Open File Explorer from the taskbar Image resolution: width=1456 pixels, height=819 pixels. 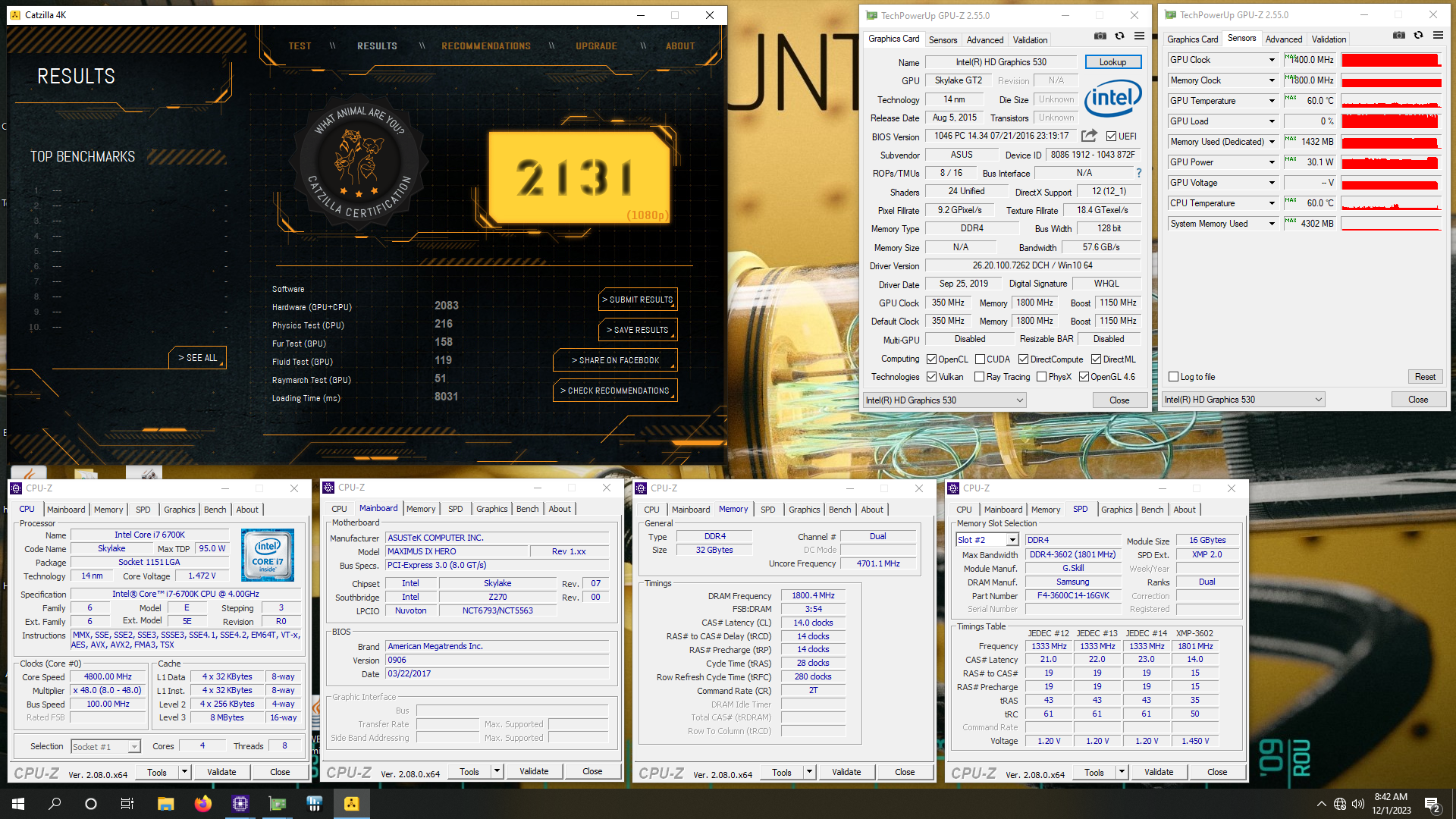click(165, 804)
